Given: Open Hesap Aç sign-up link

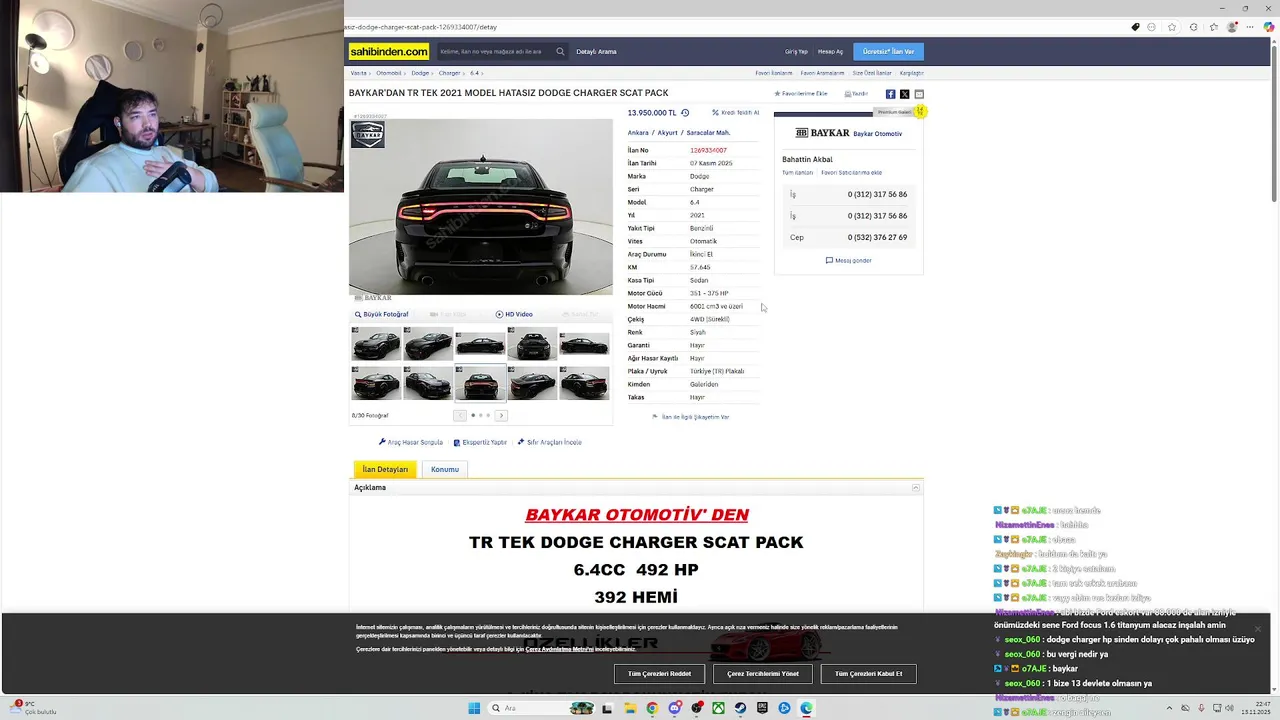Looking at the screenshot, I should (830, 51).
